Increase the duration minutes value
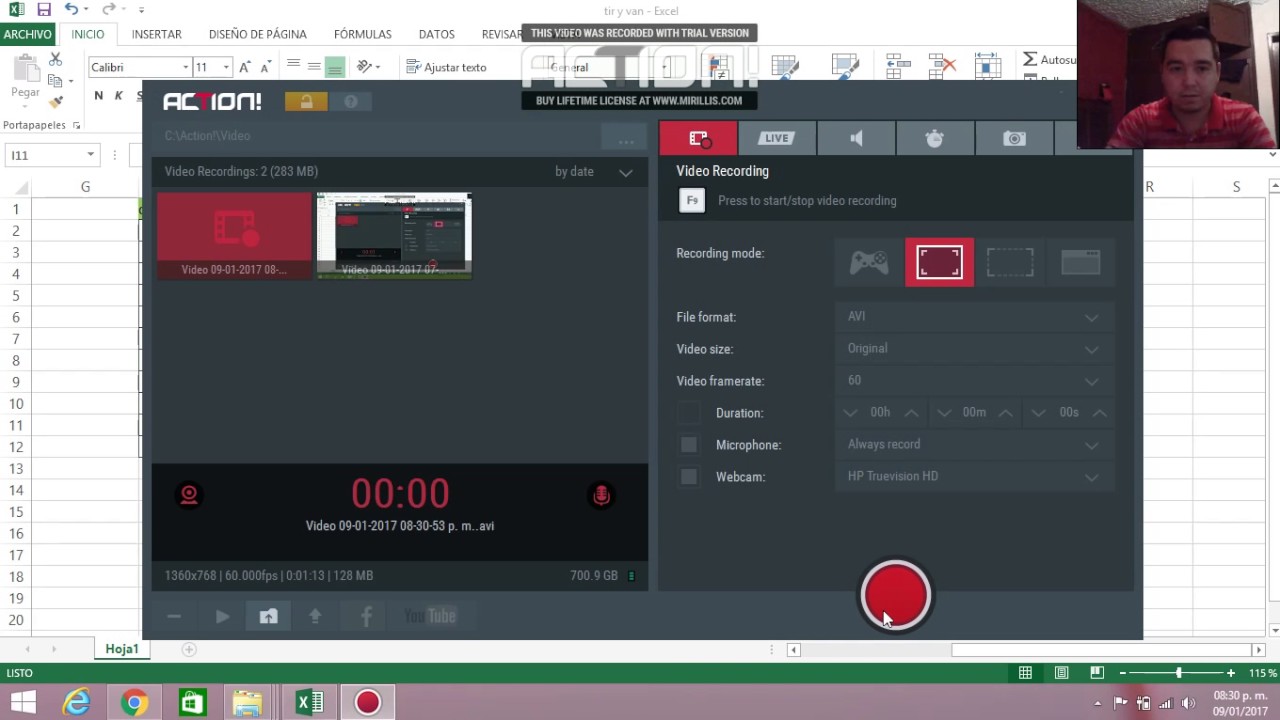Screen dimensions: 1280x720 [1005, 413]
